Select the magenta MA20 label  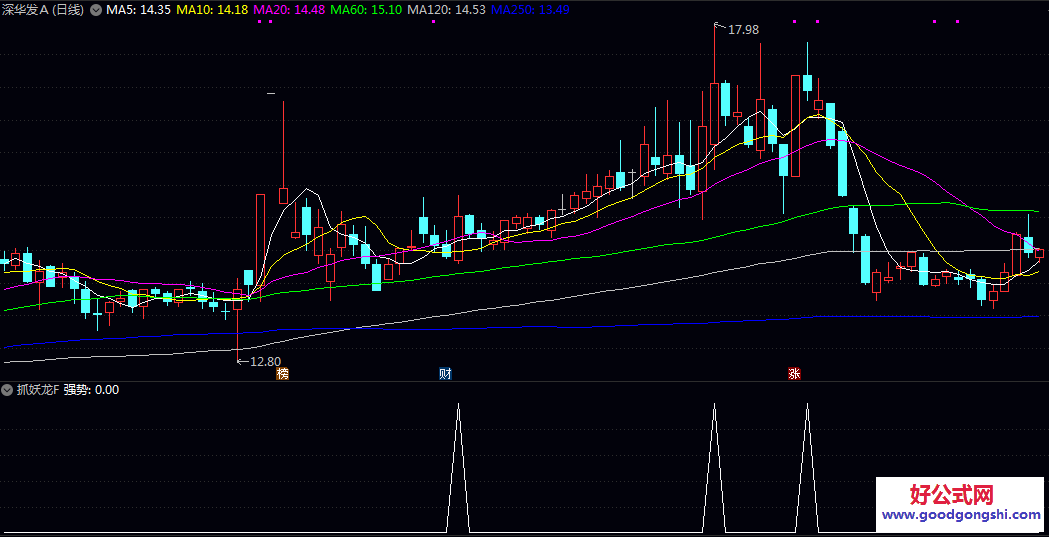point(289,10)
